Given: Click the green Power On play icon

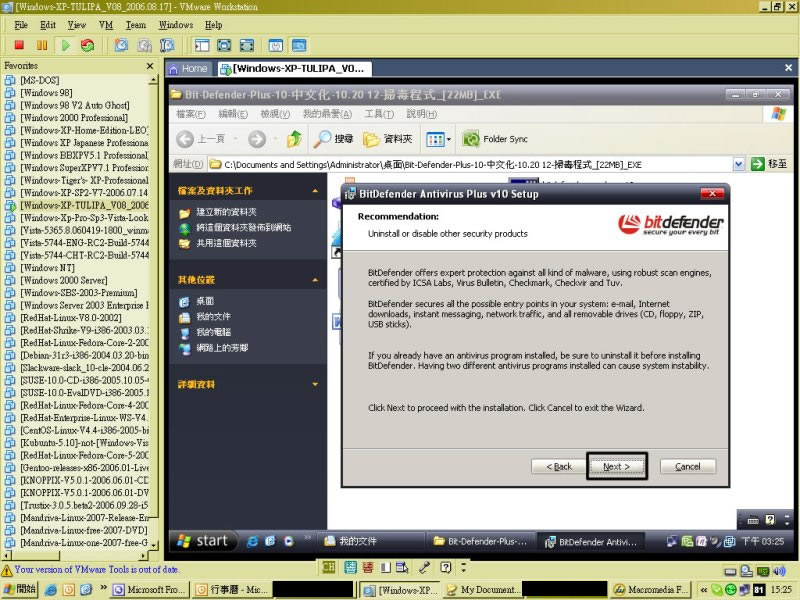Looking at the screenshot, I should coord(65,45).
